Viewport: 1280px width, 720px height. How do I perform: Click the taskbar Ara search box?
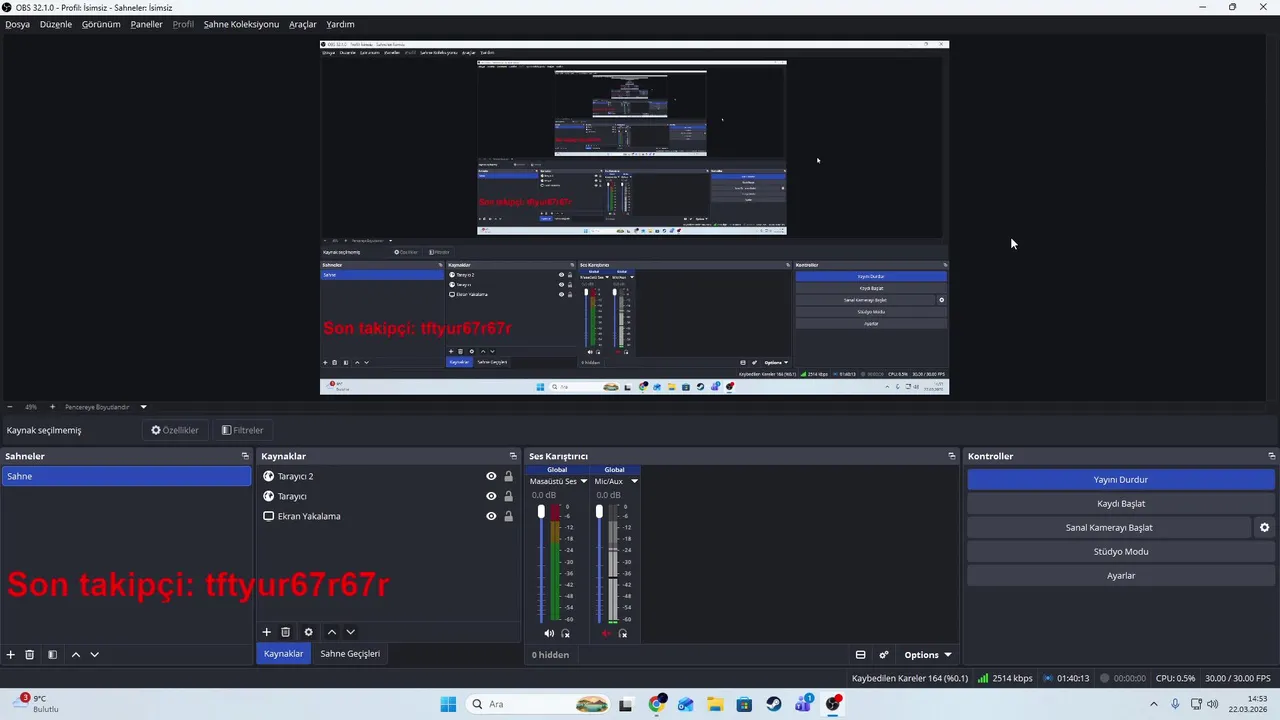coord(540,704)
